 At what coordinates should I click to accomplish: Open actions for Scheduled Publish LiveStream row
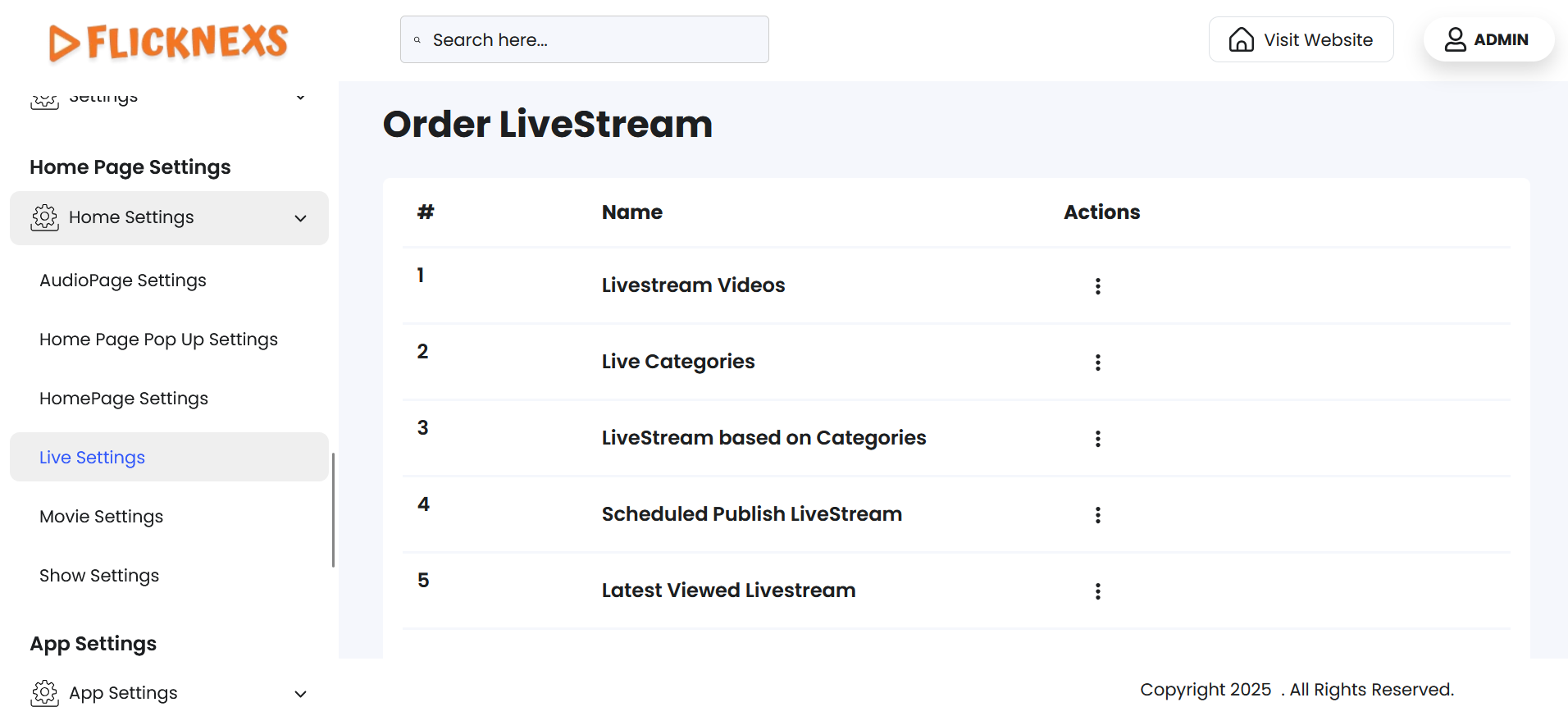(x=1097, y=515)
